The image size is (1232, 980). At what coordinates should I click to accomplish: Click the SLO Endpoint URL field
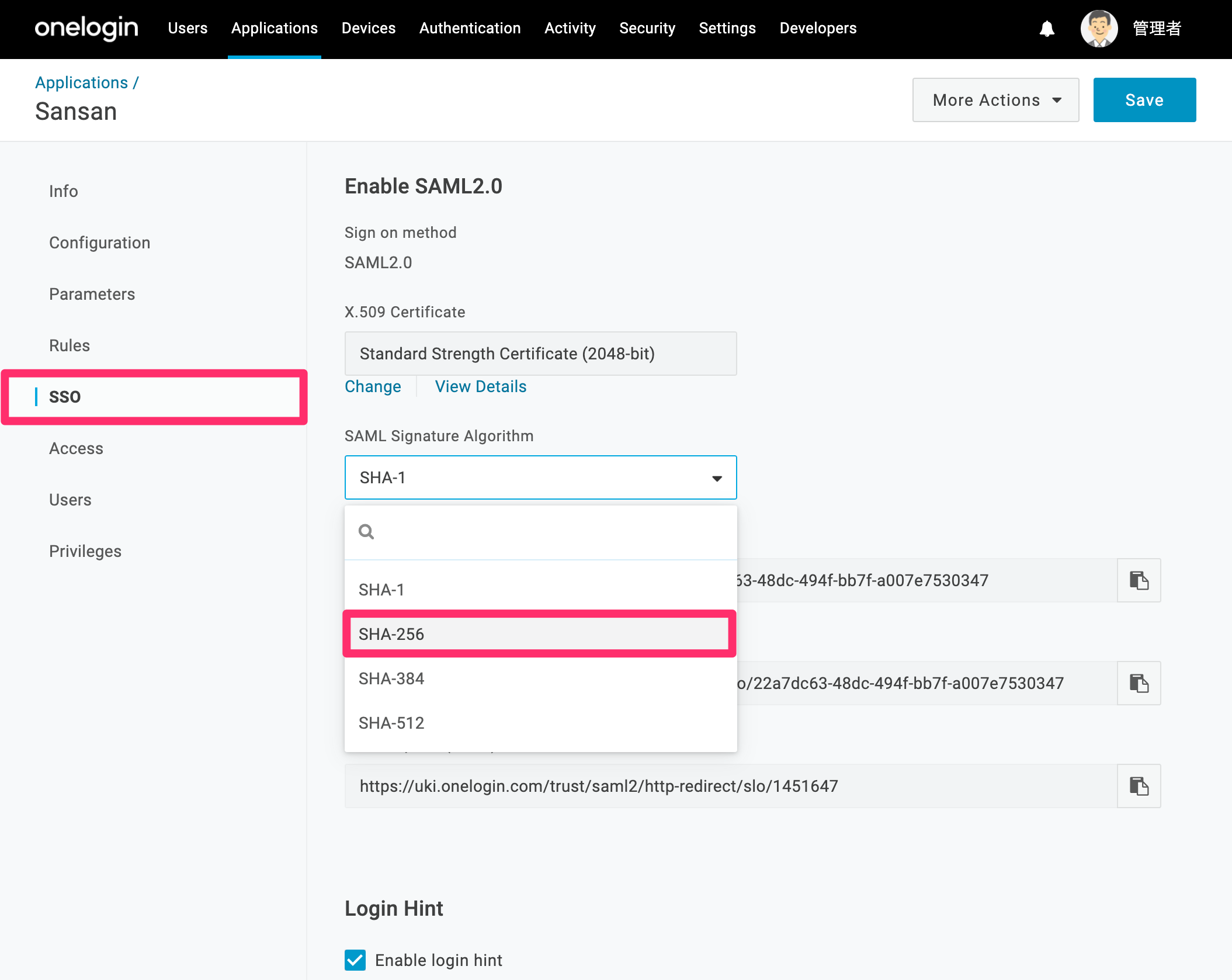point(731,786)
